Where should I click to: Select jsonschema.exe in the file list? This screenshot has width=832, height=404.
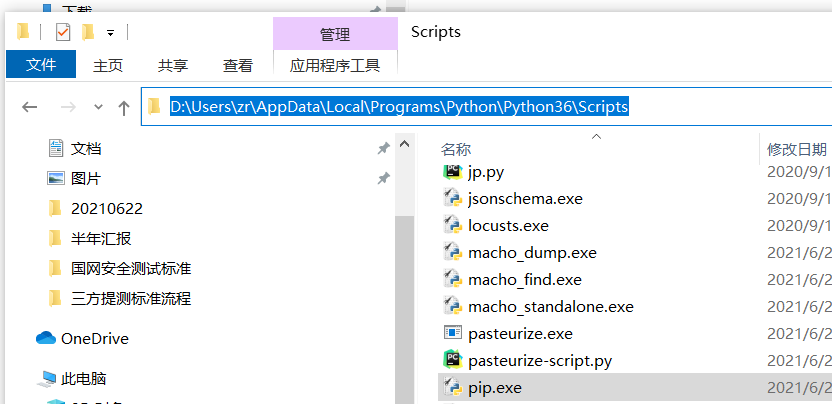525,199
